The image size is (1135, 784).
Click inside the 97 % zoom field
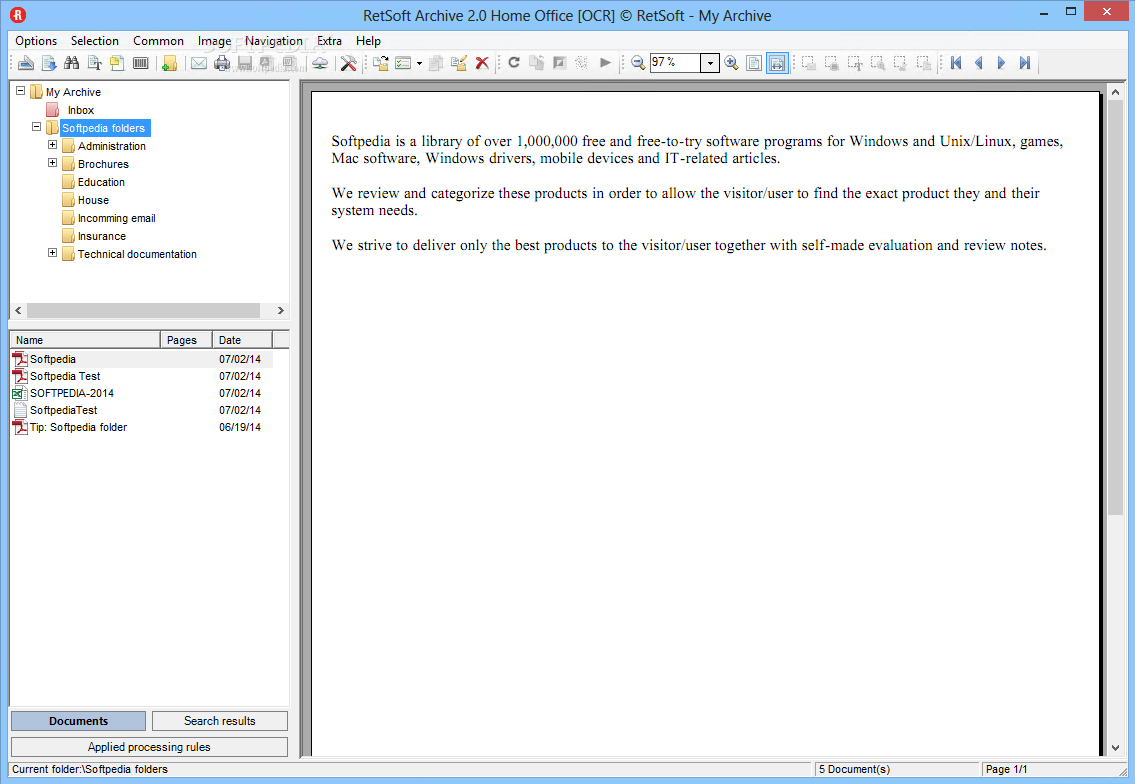click(674, 63)
